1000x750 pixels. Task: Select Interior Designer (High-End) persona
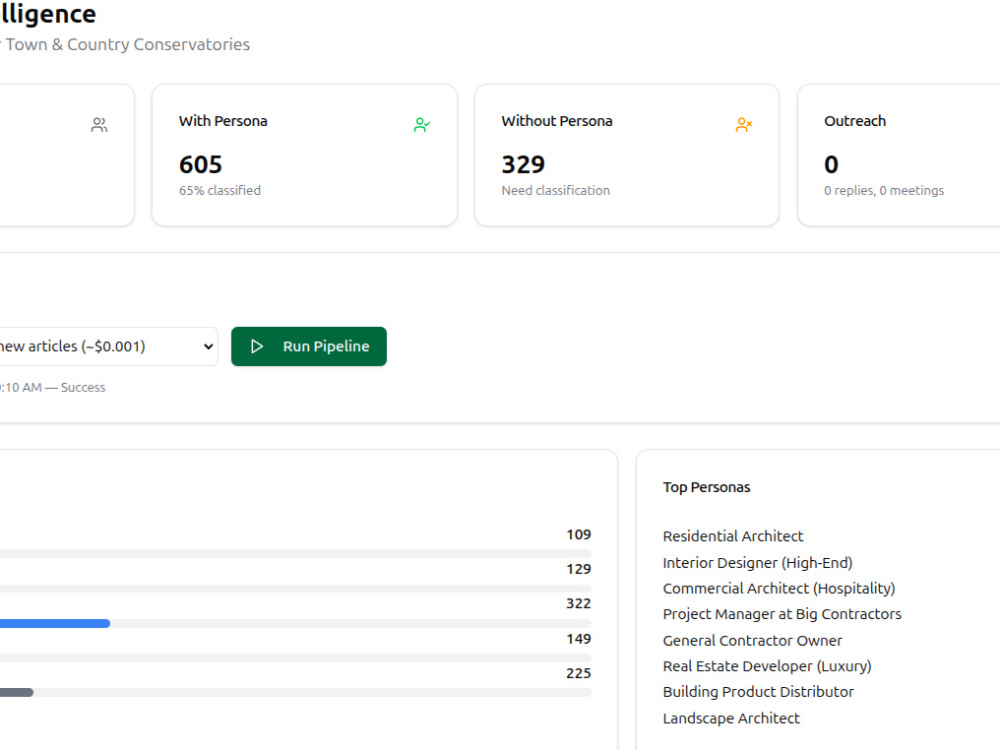point(758,562)
